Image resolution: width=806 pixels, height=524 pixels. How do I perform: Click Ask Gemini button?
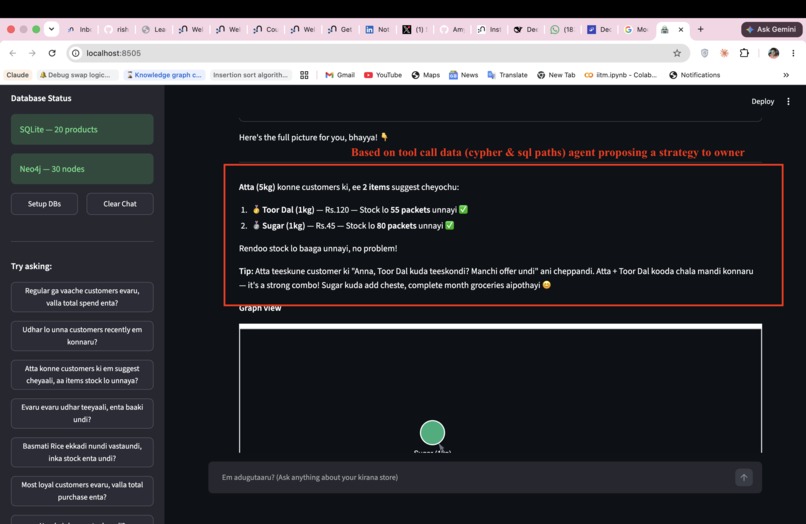coord(771,29)
